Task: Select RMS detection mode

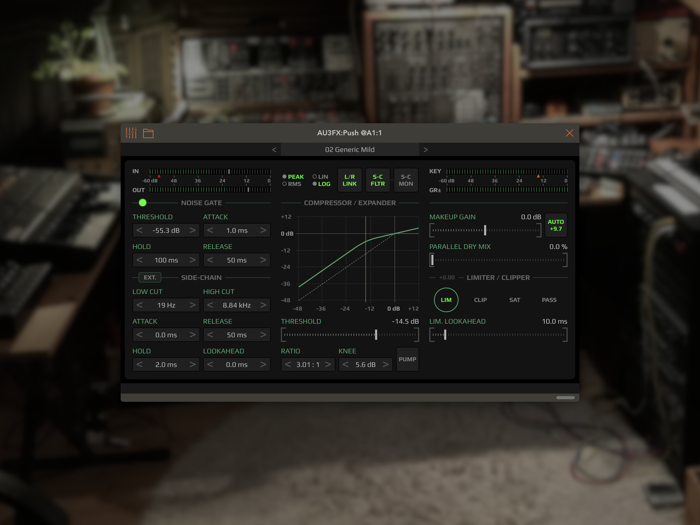Action: coord(292,184)
